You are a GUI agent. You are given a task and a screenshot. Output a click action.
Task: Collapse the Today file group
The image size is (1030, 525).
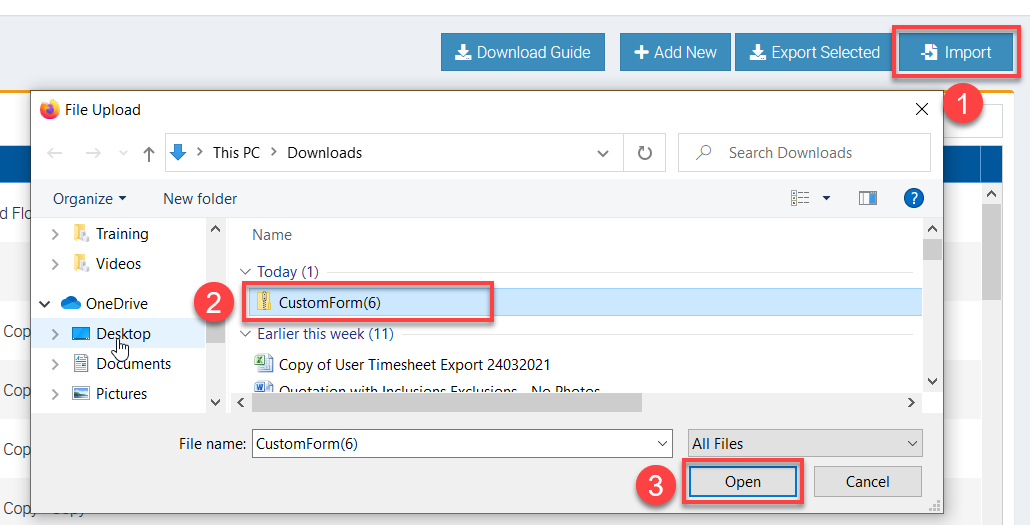246,272
